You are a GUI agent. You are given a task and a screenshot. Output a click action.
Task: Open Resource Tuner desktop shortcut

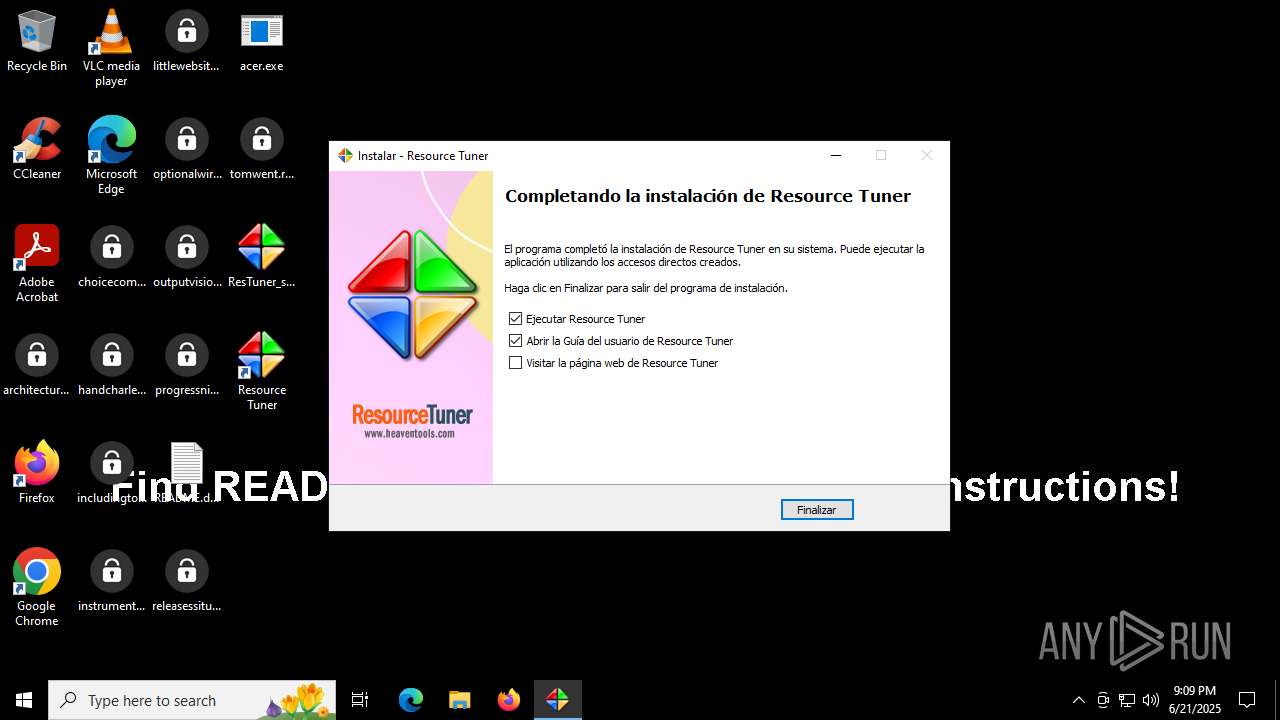[261, 372]
